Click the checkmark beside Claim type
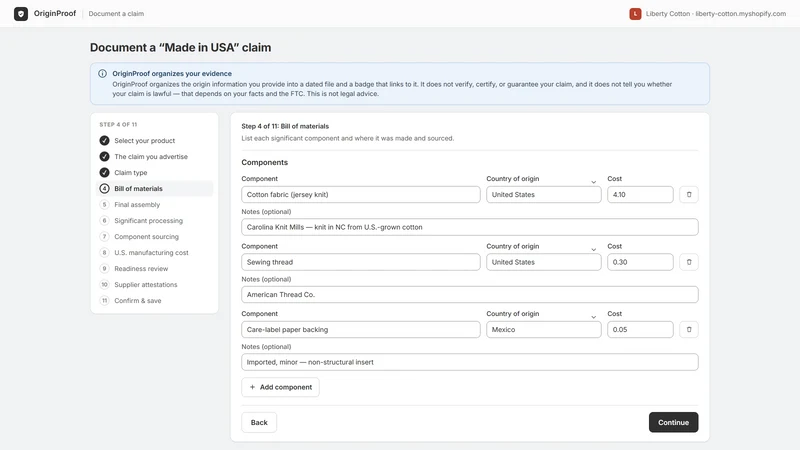 click(x=104, y=172)
